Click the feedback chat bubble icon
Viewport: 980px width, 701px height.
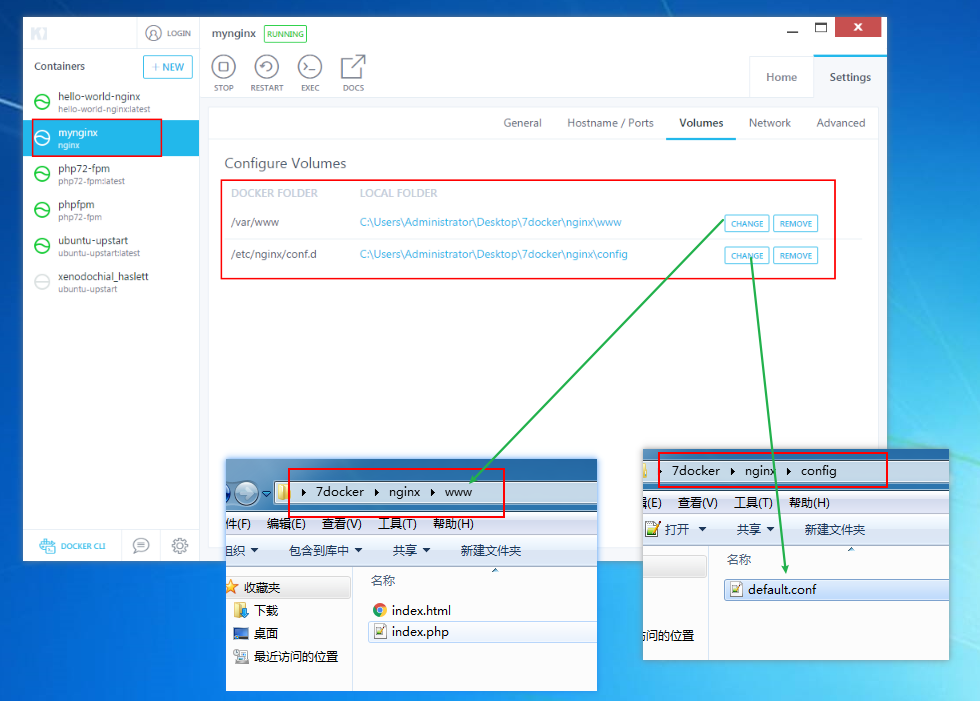[140, 545]
